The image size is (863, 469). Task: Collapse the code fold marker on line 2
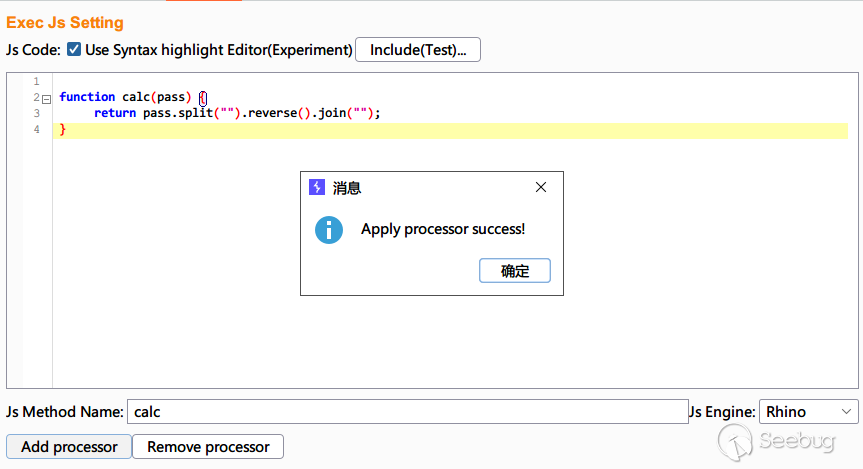(47, 100)
